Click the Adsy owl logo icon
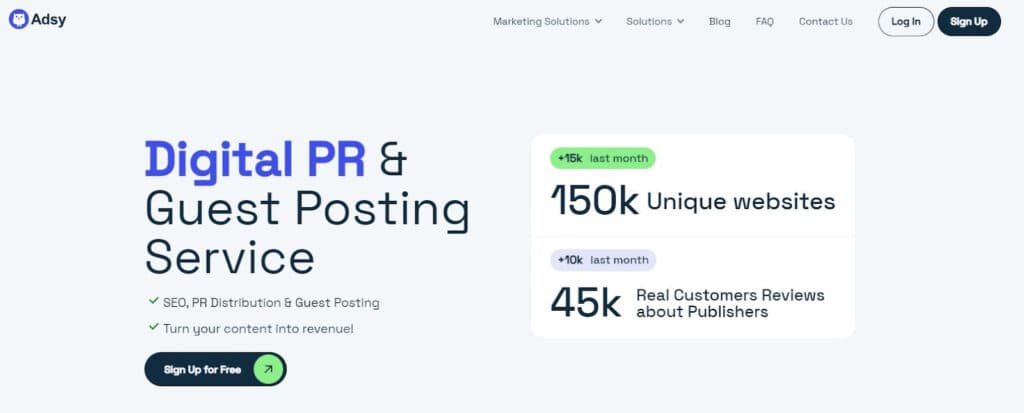1024x413 pixels. [x=18, y=19]
